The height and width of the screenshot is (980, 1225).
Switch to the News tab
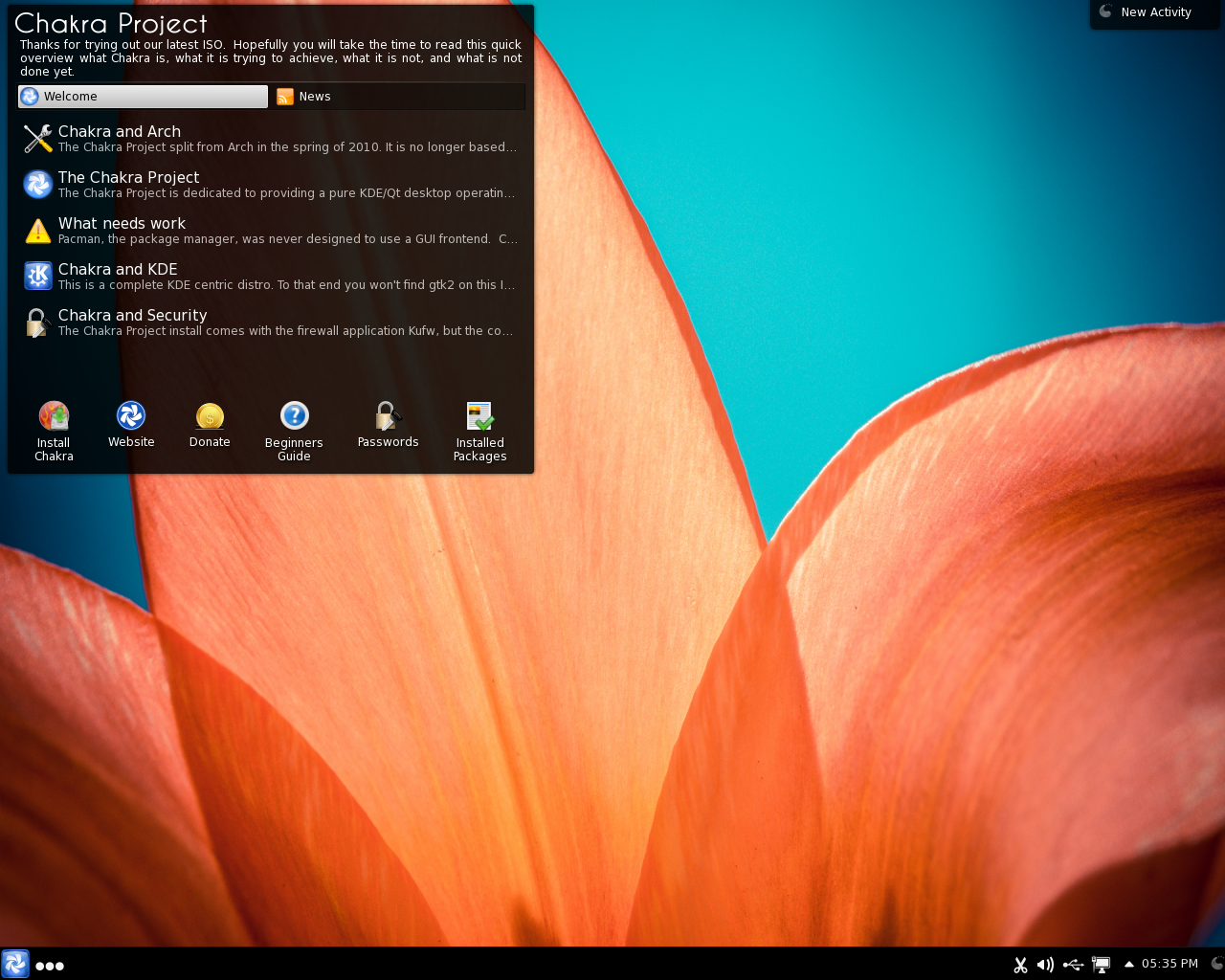tap(398, 97)
